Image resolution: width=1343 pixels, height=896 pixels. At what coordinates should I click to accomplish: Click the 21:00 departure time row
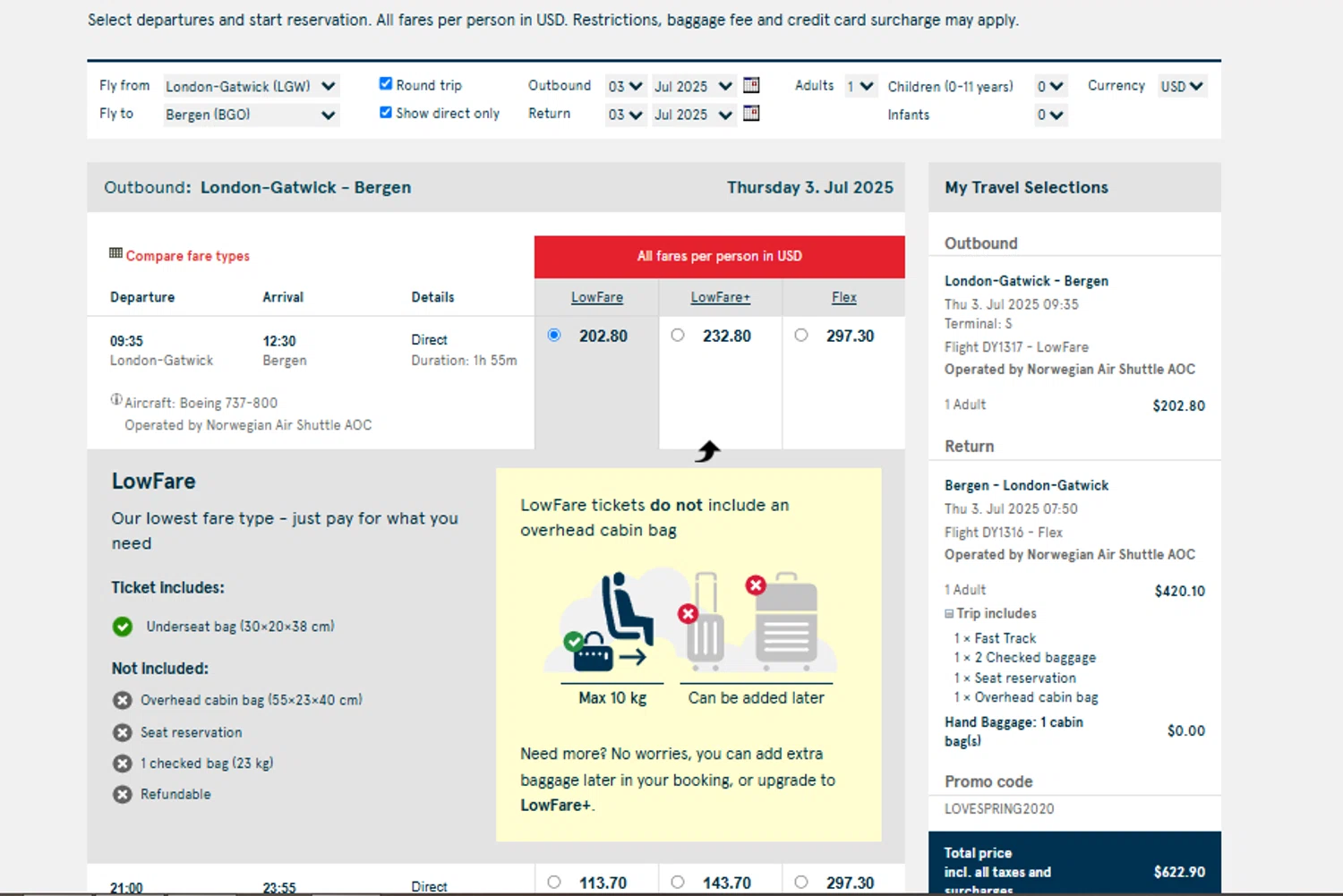pyautogui.click(x=126, y=887)
